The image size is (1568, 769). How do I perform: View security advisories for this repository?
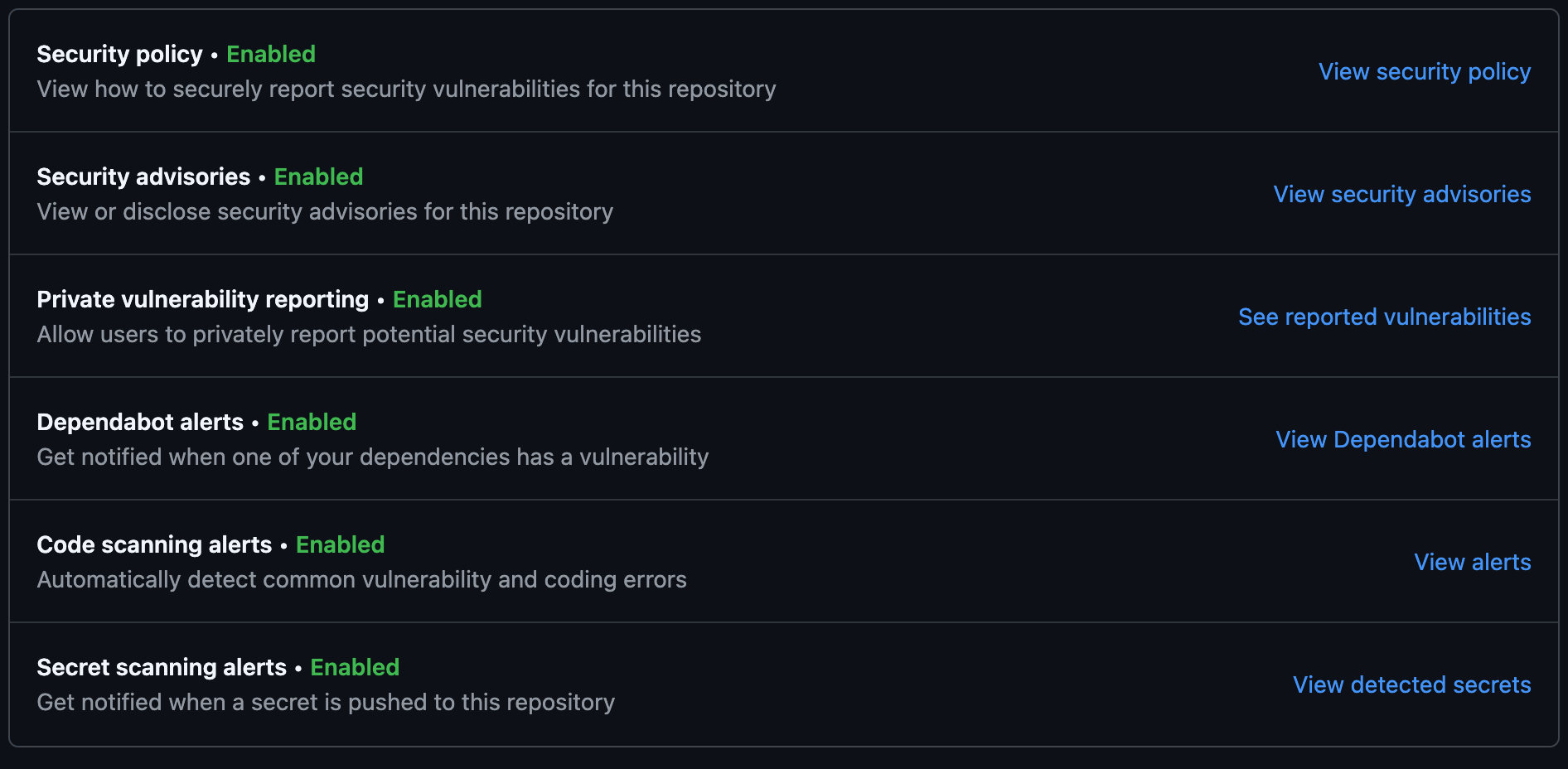click(x=1401, y=194)
